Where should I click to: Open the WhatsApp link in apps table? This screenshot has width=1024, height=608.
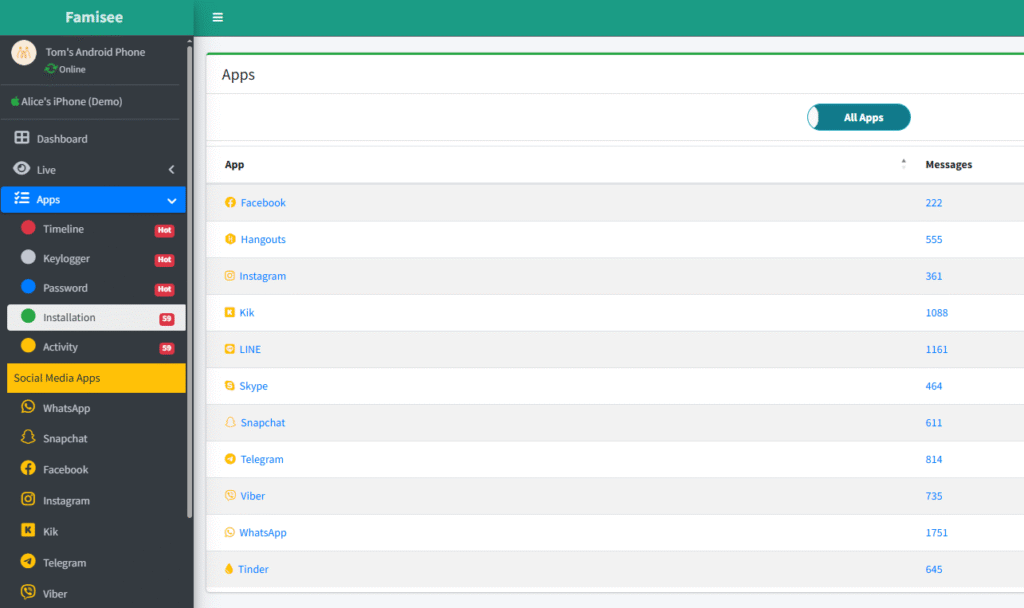(x=263, y=532)
